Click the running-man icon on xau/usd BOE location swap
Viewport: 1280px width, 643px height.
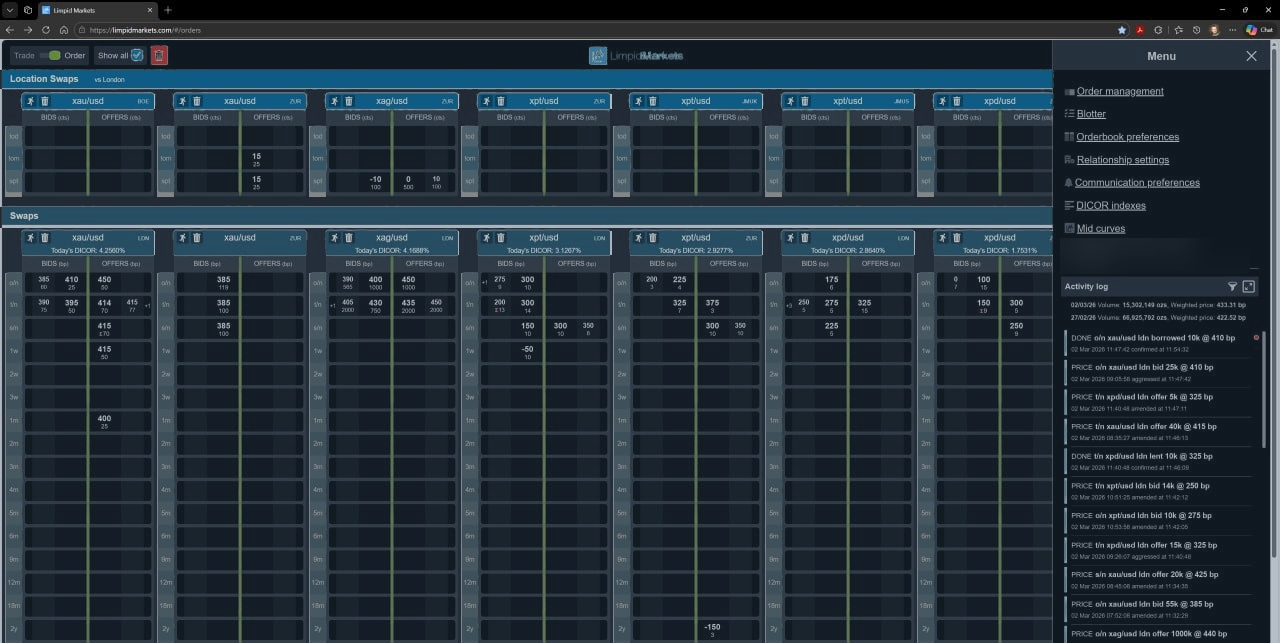click(30, 101)
